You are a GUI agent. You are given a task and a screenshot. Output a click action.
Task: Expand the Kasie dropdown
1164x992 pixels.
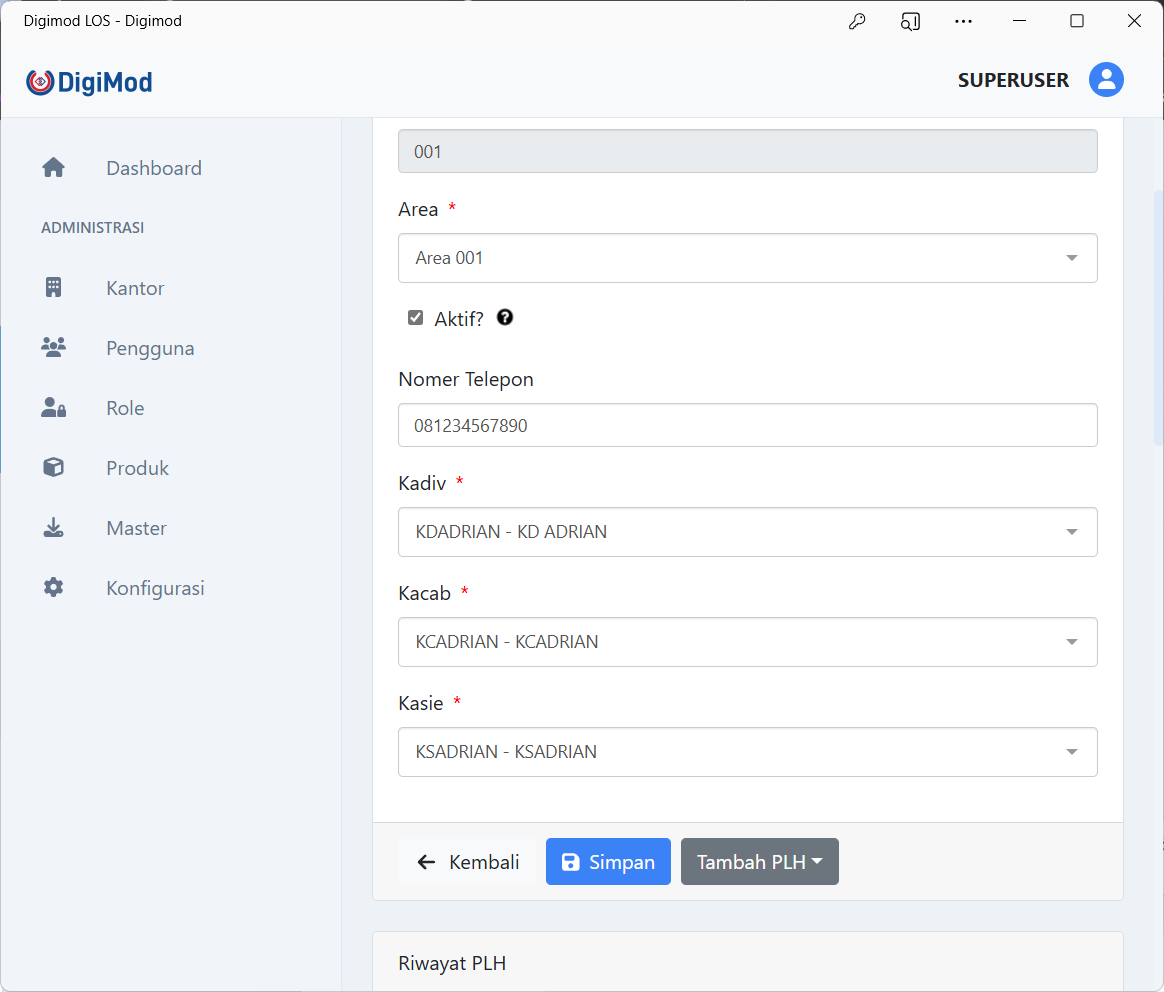pyautogui.click(x=747, y=752)
